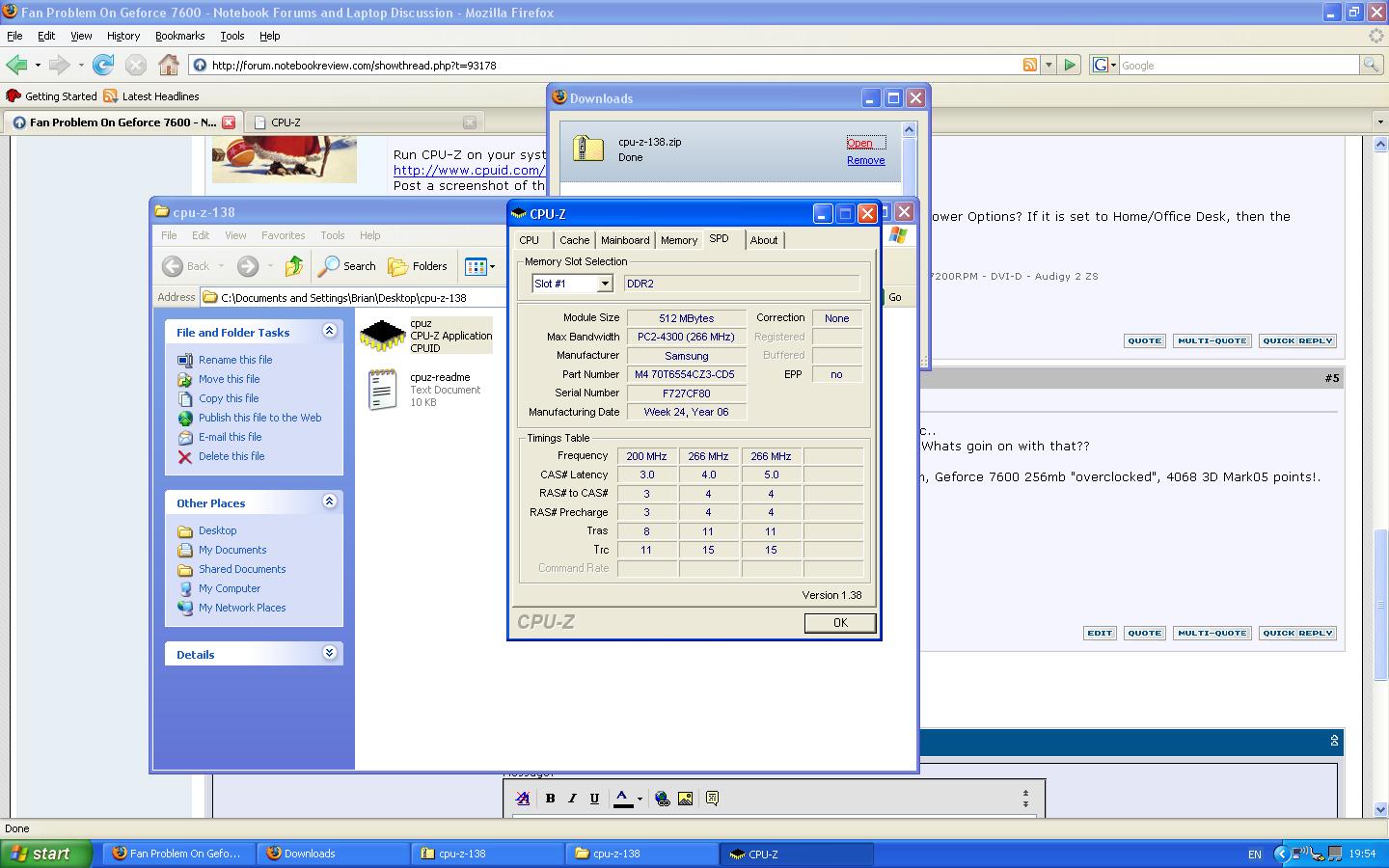Open Getting Started bookmark
Screen dimensions: 1389x868
51,96
